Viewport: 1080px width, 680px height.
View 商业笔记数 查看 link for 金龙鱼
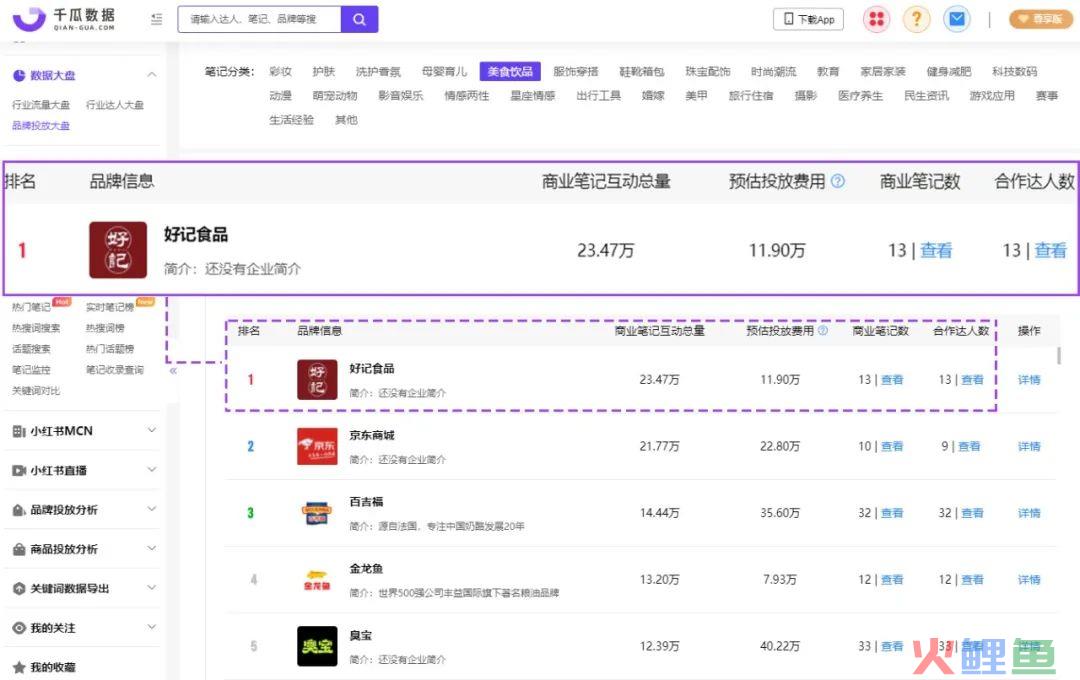point(892,579)
